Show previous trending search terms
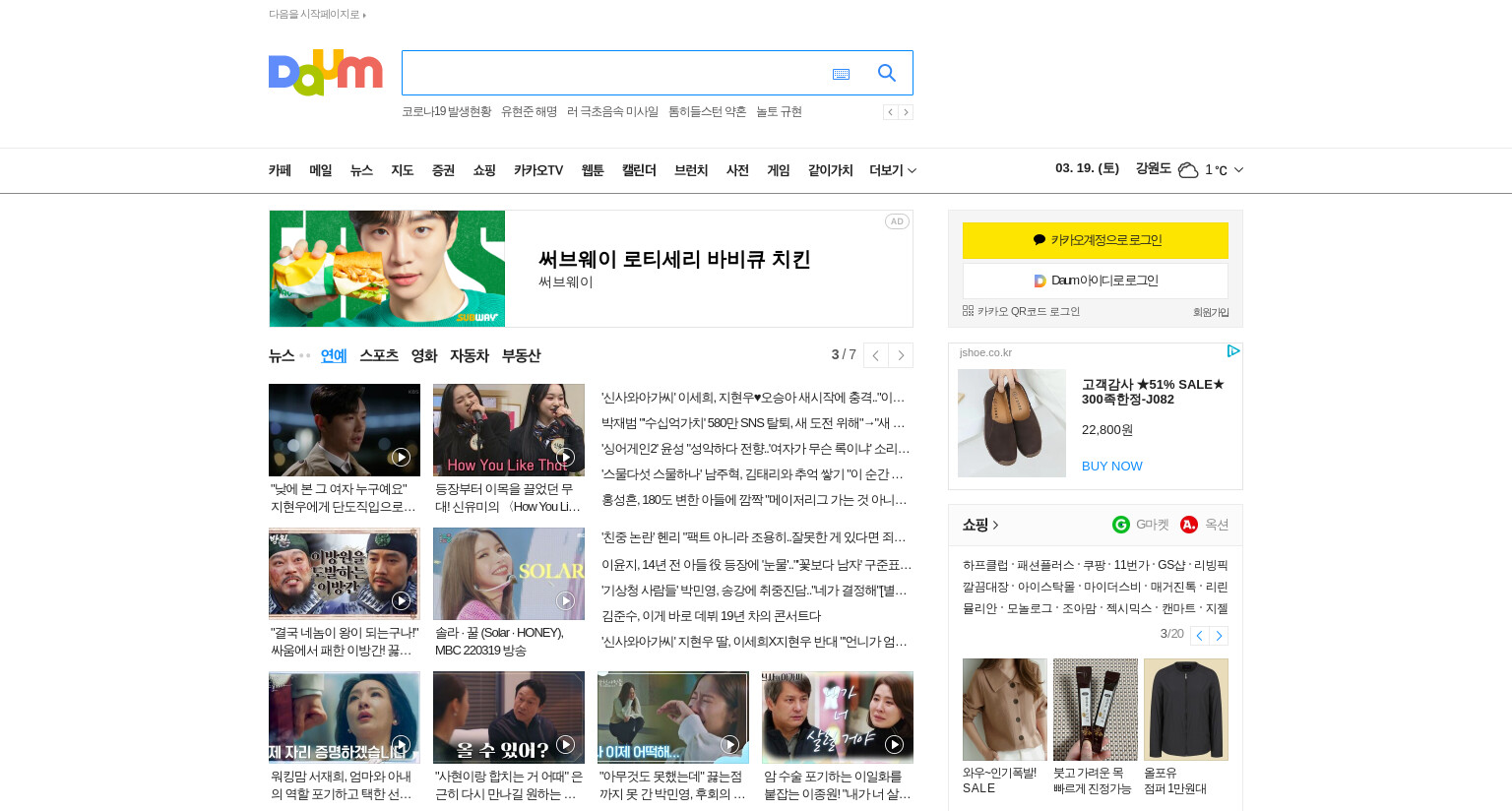Viewport: 1512px width, 811px height. [890, 112]
